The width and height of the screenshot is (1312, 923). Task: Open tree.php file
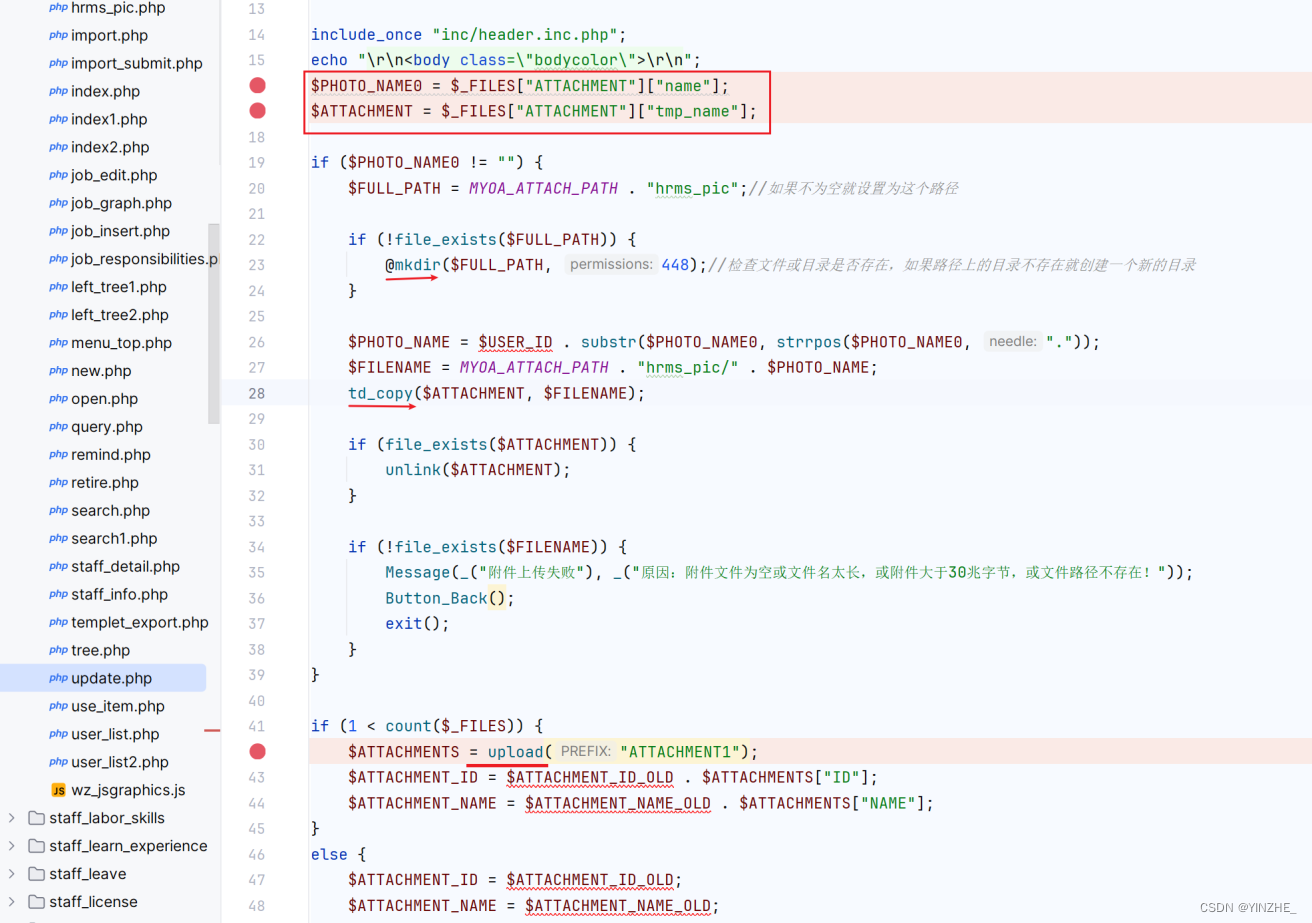pos(101,652)
